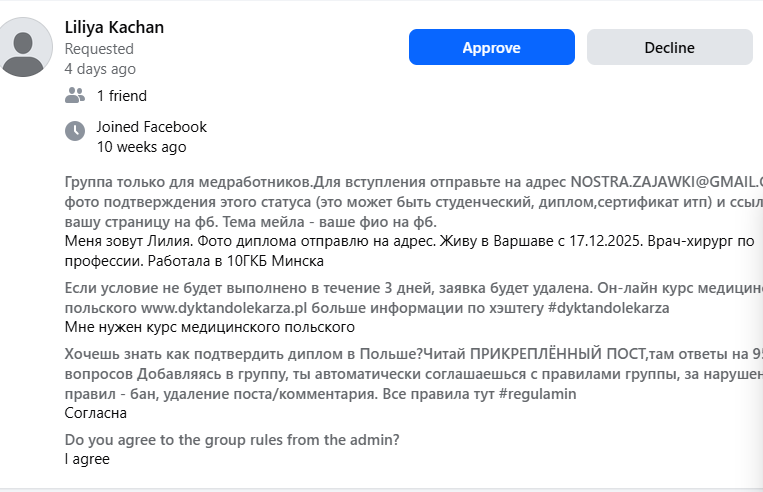Click the "4 days ago" timestamp

99,69
